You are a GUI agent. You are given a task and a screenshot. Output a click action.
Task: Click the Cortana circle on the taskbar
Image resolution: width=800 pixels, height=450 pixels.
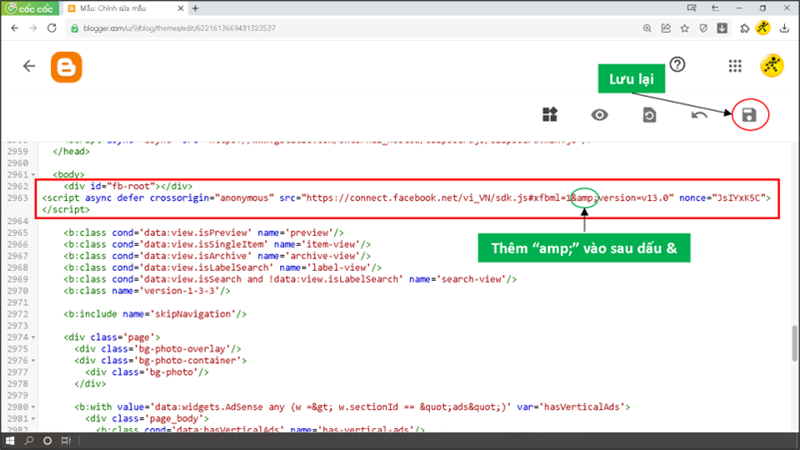pos(47,440)
